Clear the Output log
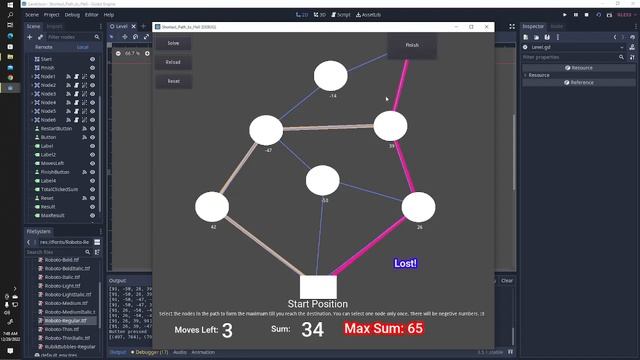This screenshot has width=640, height=360. [x=507, y=281]
